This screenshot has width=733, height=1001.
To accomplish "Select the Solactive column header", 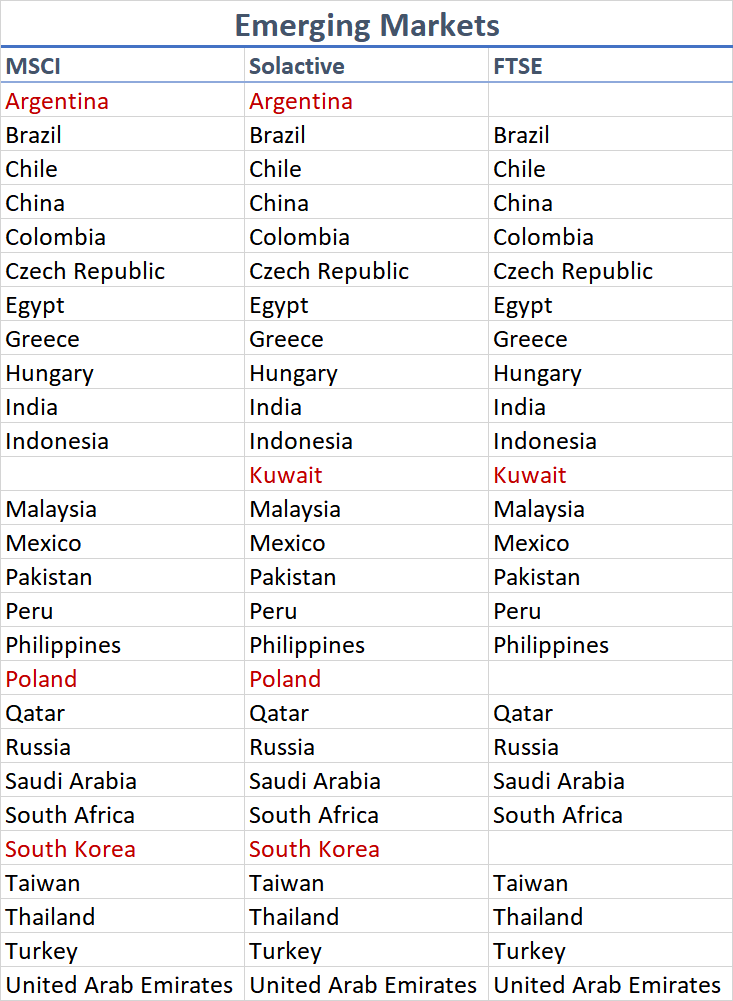I will (x=296, y=67).
